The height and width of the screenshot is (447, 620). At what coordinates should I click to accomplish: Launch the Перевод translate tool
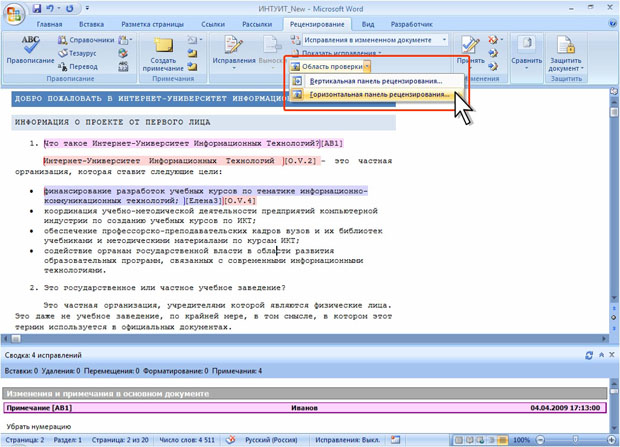78,66
